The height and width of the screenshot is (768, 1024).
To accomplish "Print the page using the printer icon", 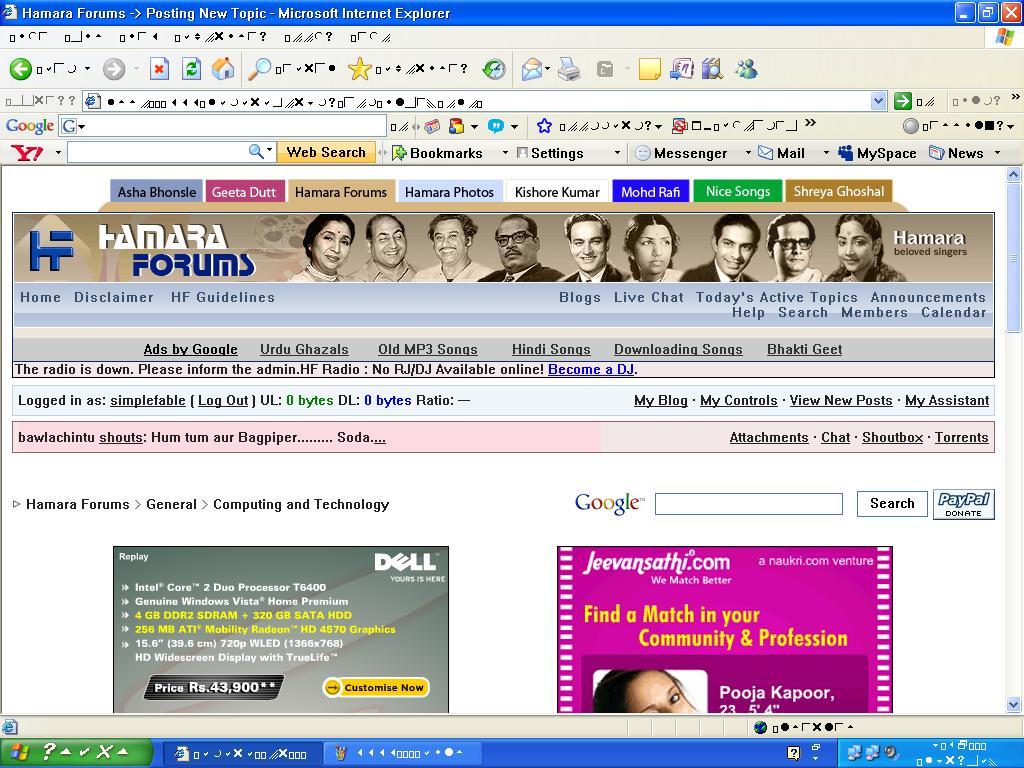I will click(x=569, y=69).
